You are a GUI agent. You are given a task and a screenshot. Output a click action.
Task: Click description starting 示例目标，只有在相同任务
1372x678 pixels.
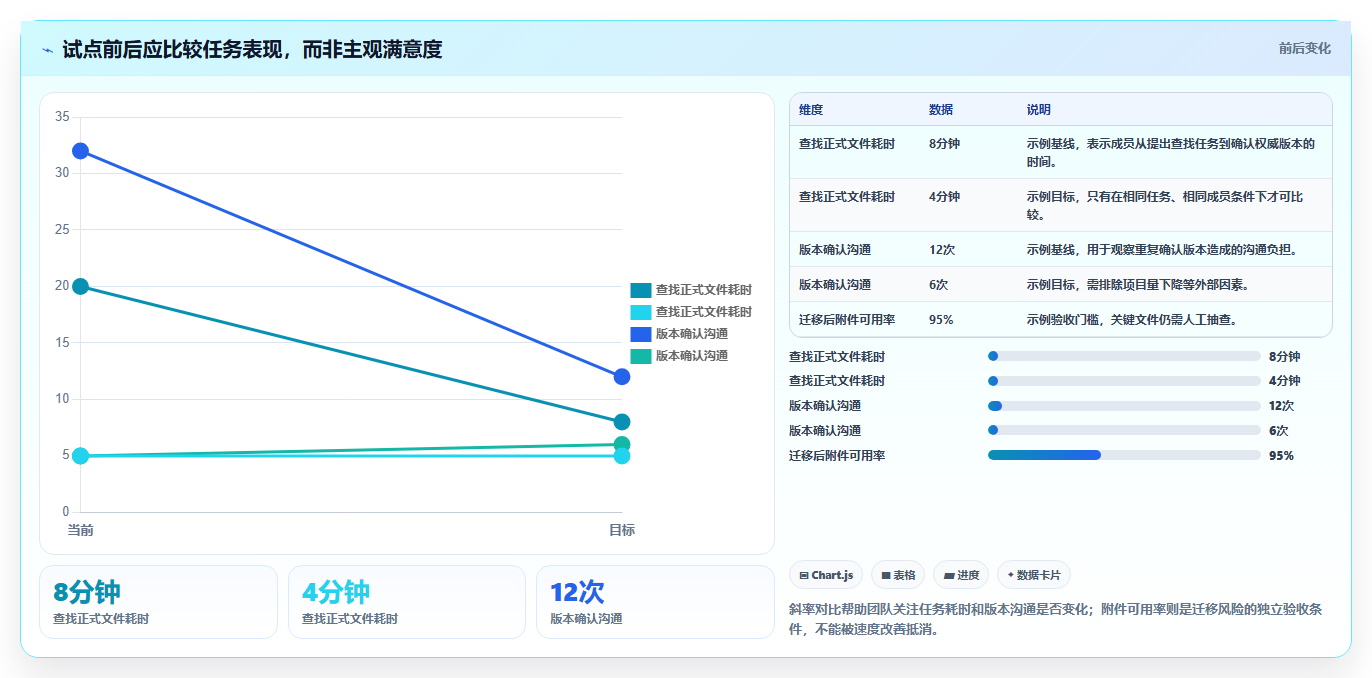(1165, 205)
